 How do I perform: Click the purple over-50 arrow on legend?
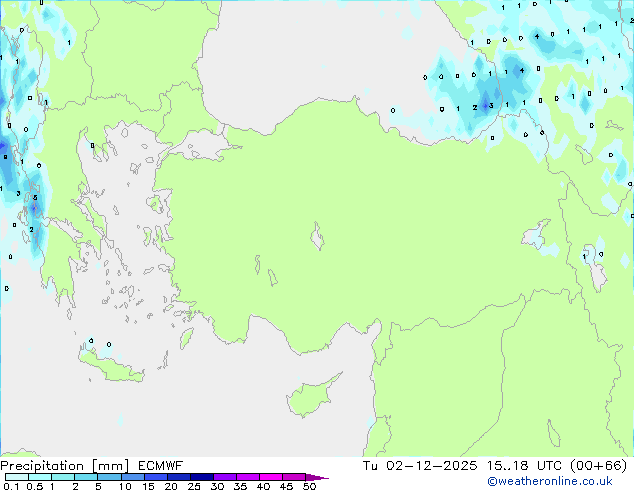(x=317, y=477)
